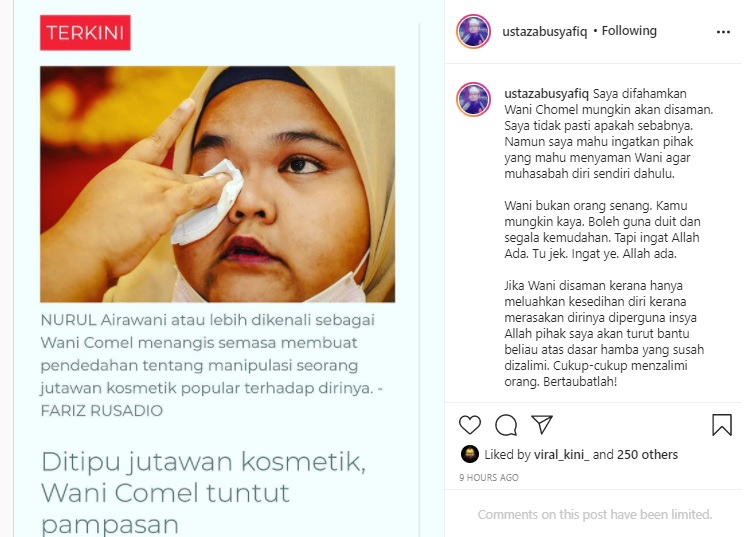Screen dimensions: 747x537
Task: Open ustazabusyafiq username in the caption
Action: (x=546, y=93)
